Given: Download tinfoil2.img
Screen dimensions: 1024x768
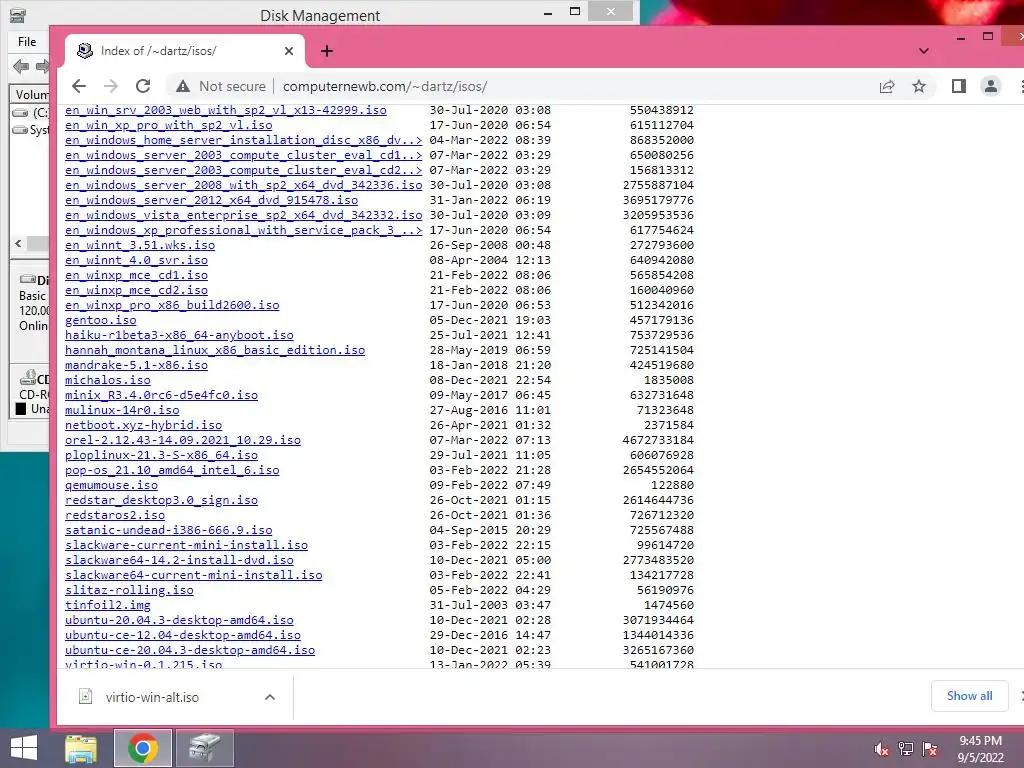Looking at the screenshot, I should coord(108,605).
